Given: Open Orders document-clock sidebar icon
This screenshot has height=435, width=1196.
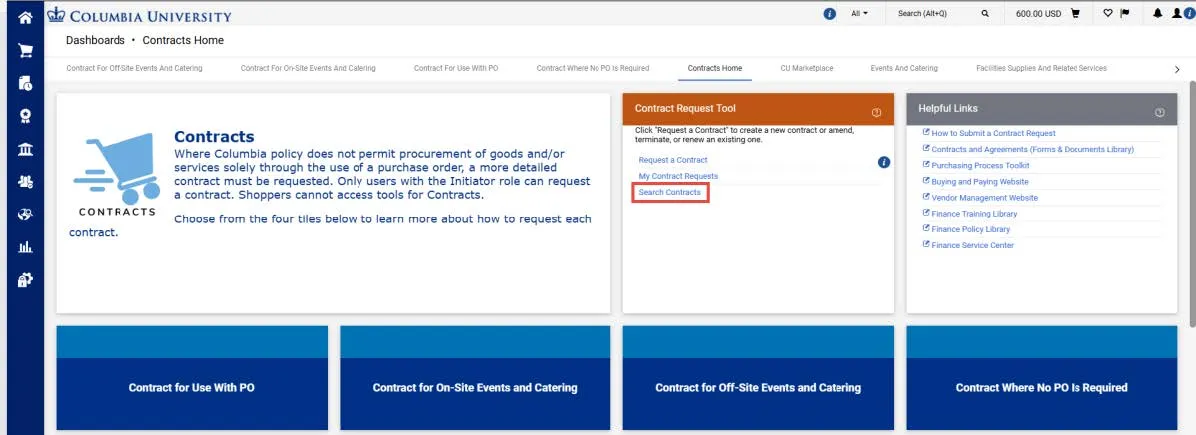Looking at the screenshot, I should tap(25, 83).
